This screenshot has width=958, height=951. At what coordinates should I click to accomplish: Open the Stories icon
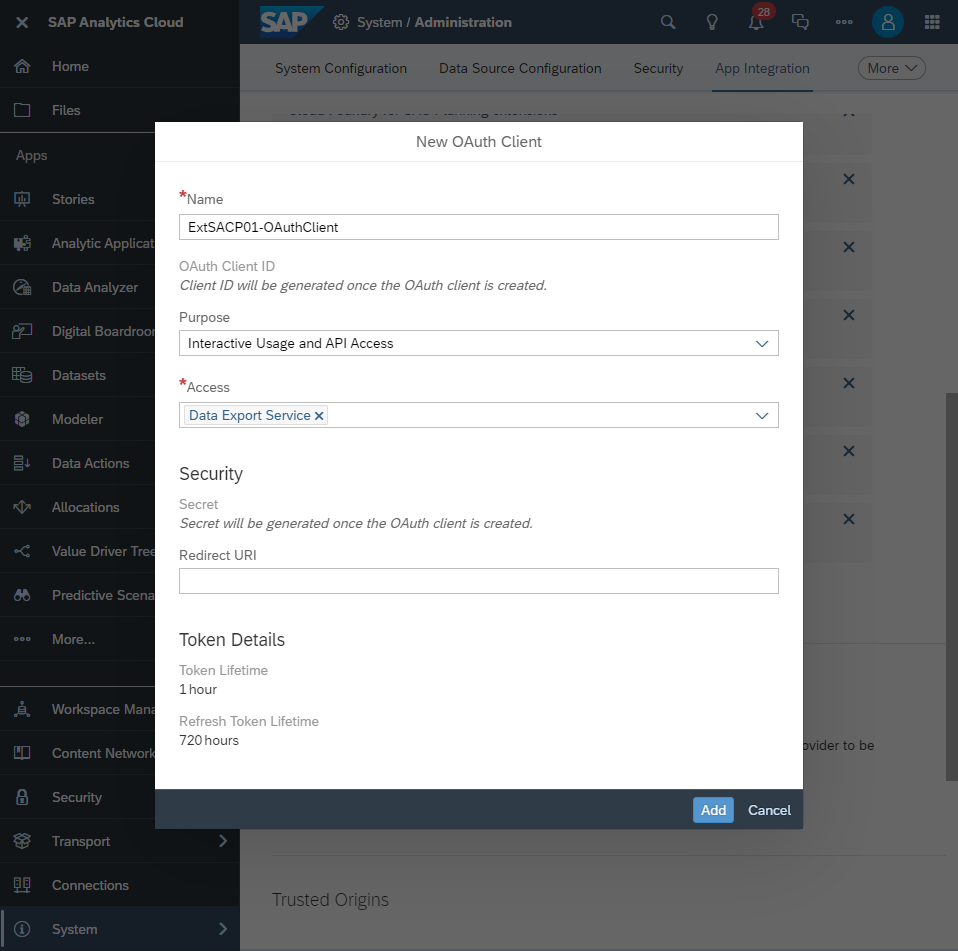tap(22, 199)
